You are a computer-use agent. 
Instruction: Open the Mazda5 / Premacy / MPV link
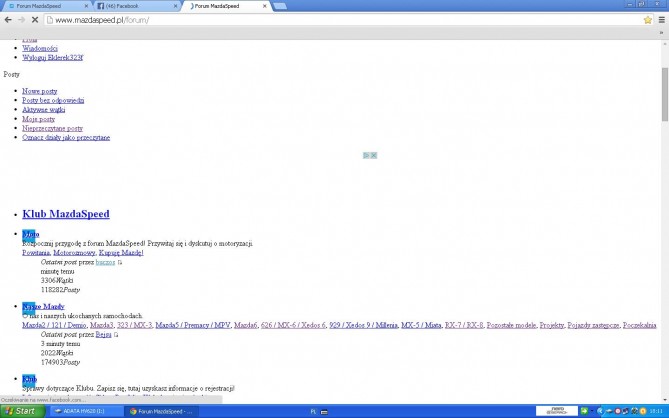(193, 325)
